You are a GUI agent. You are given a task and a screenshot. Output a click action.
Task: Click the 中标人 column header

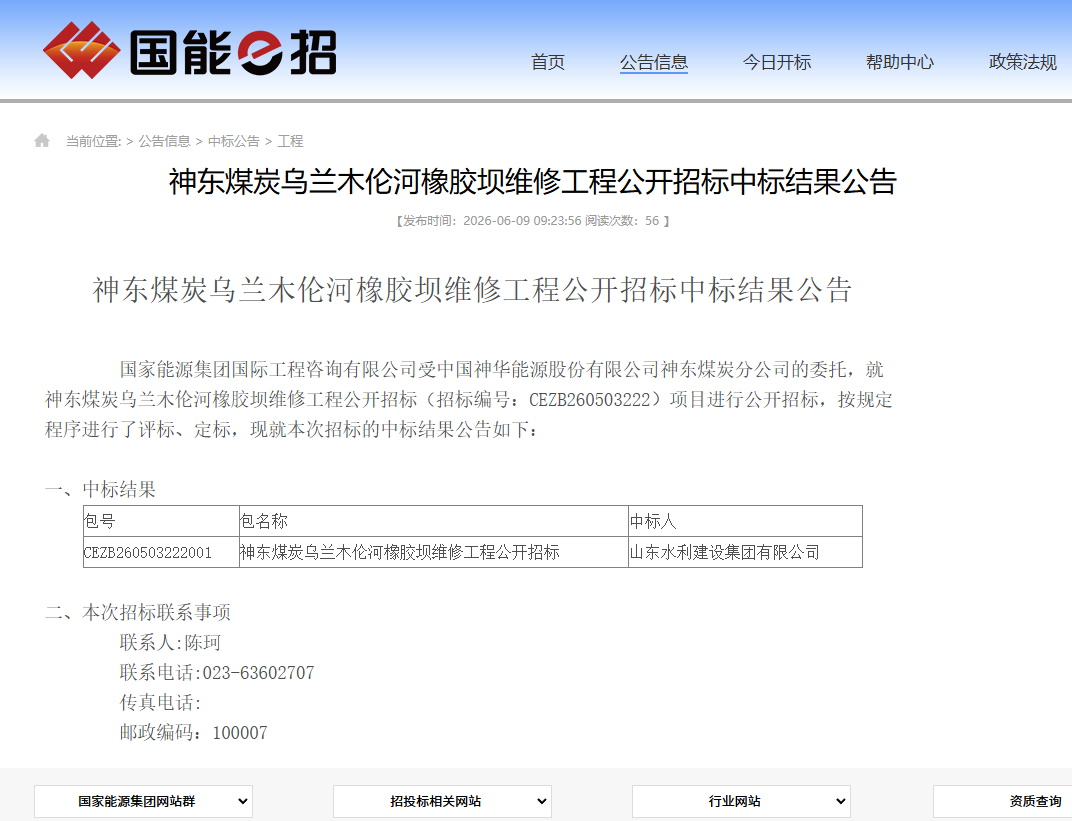[745, 522]
